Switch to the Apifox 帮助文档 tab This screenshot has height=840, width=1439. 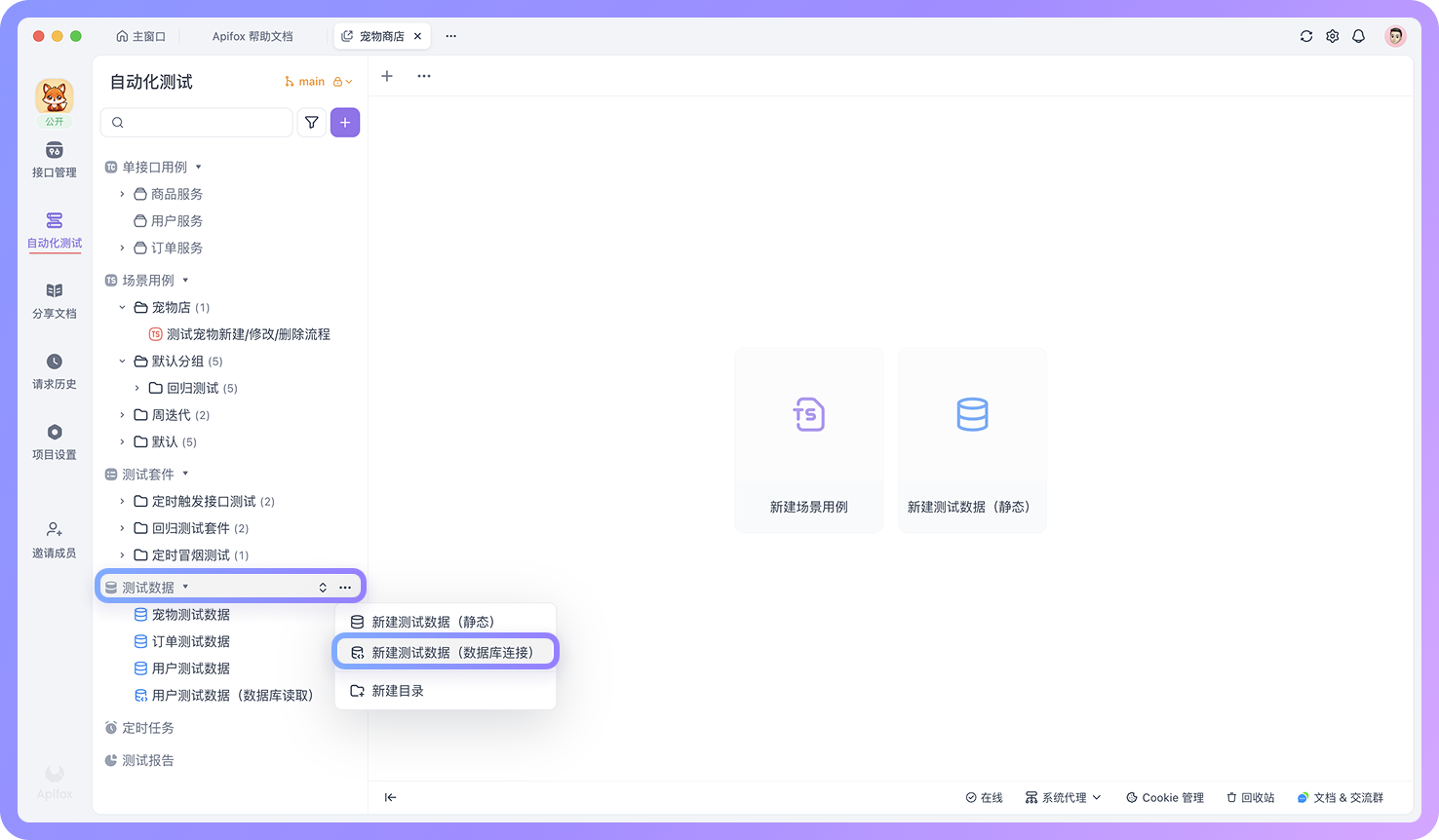[x=253, y=36]
